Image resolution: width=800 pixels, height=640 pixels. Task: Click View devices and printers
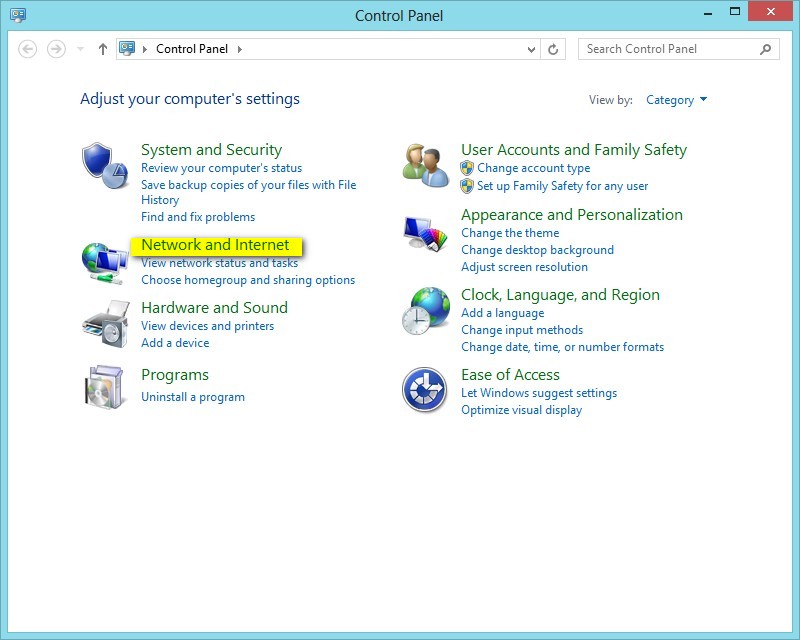pos(207,326)
